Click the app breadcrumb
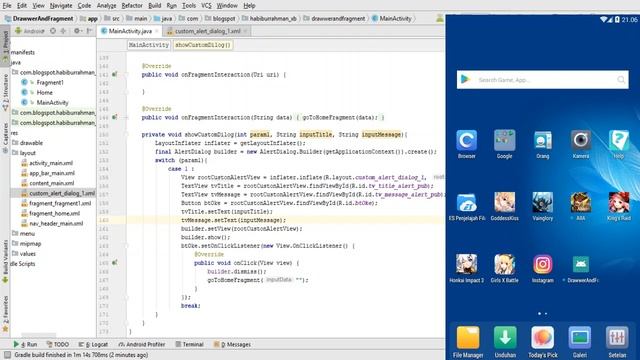Screen dimensions: 640x360 tap(89, 18)
